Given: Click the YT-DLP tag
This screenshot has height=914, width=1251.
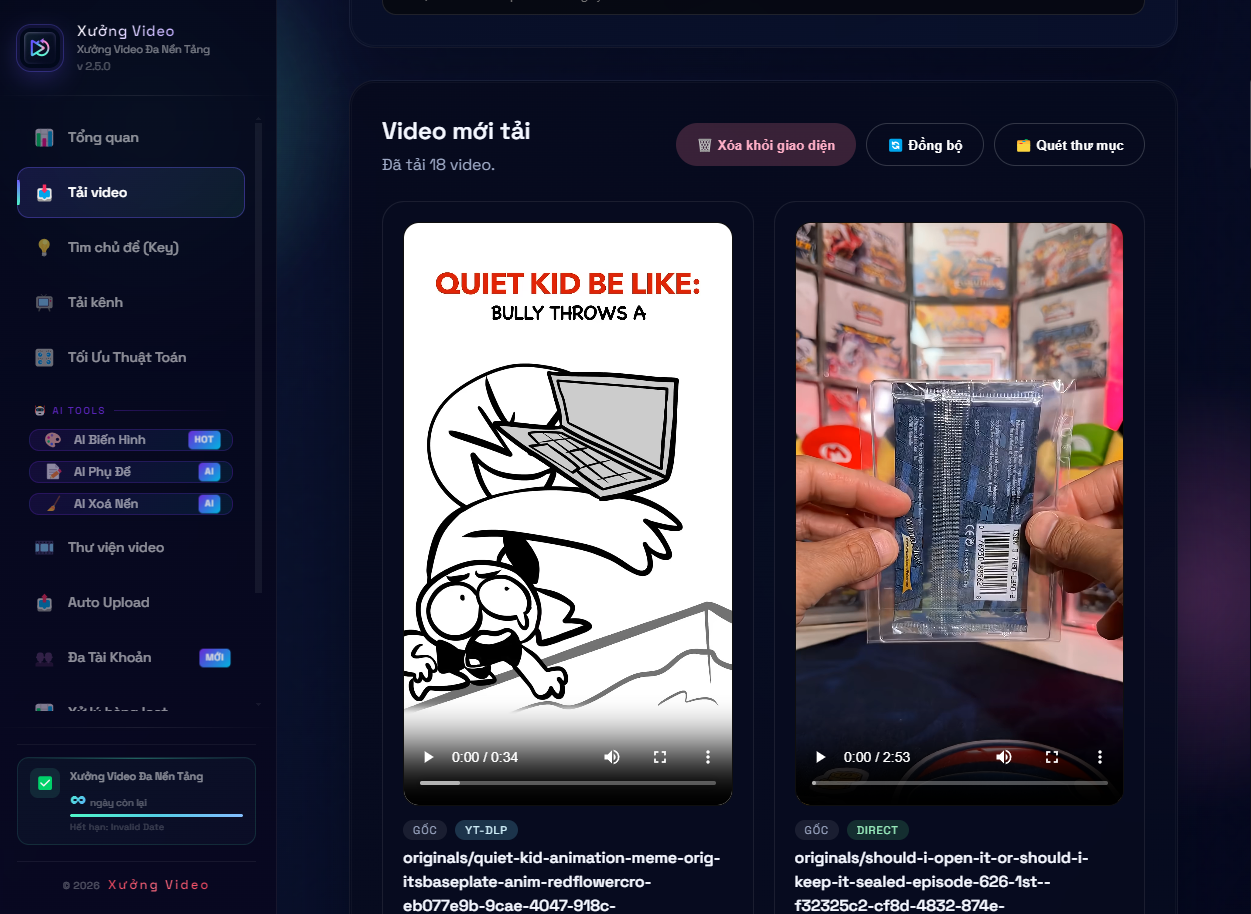Looking at the screenshot, I should [x=486, y=830].
